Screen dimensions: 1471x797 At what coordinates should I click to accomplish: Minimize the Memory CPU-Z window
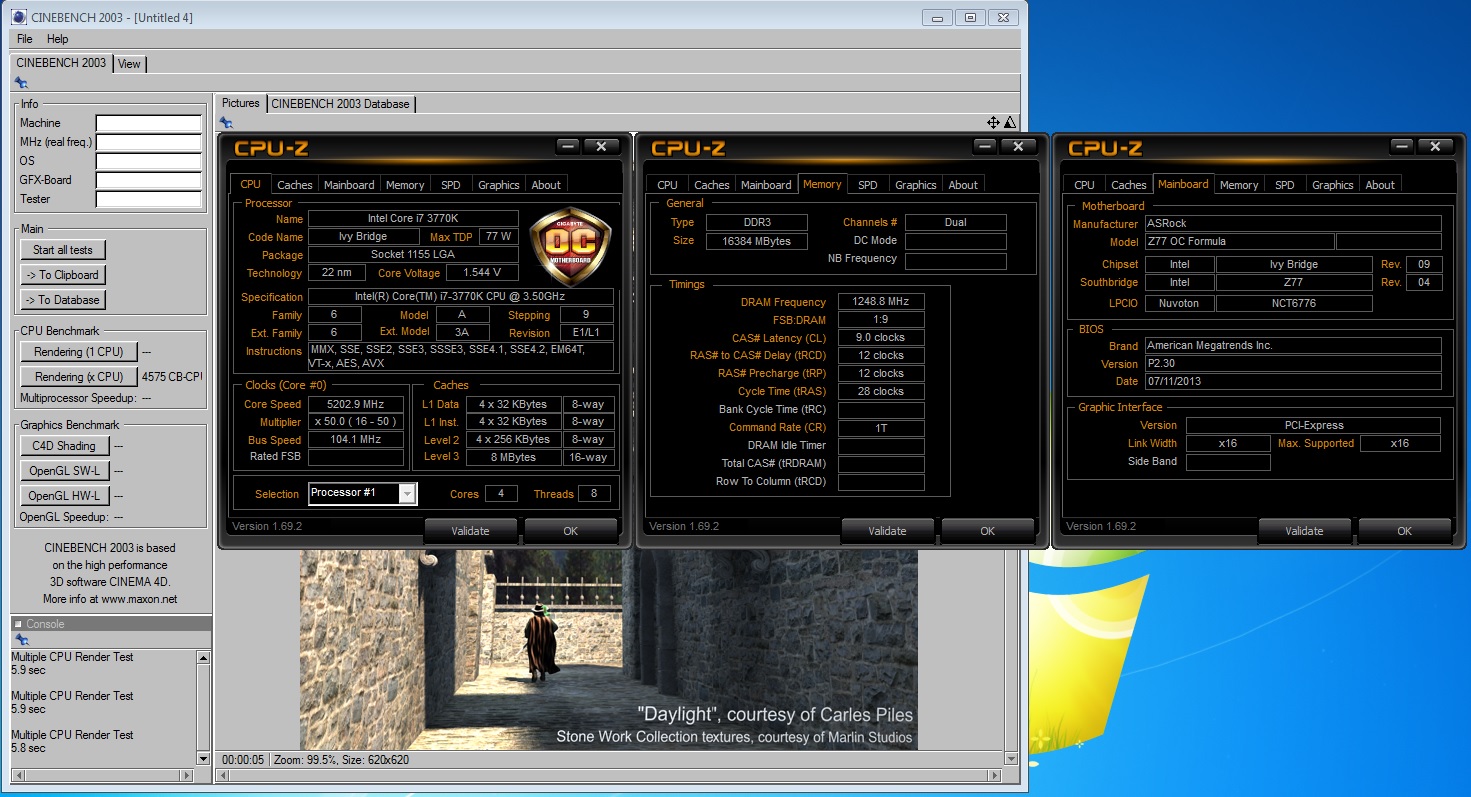[985, 147]
